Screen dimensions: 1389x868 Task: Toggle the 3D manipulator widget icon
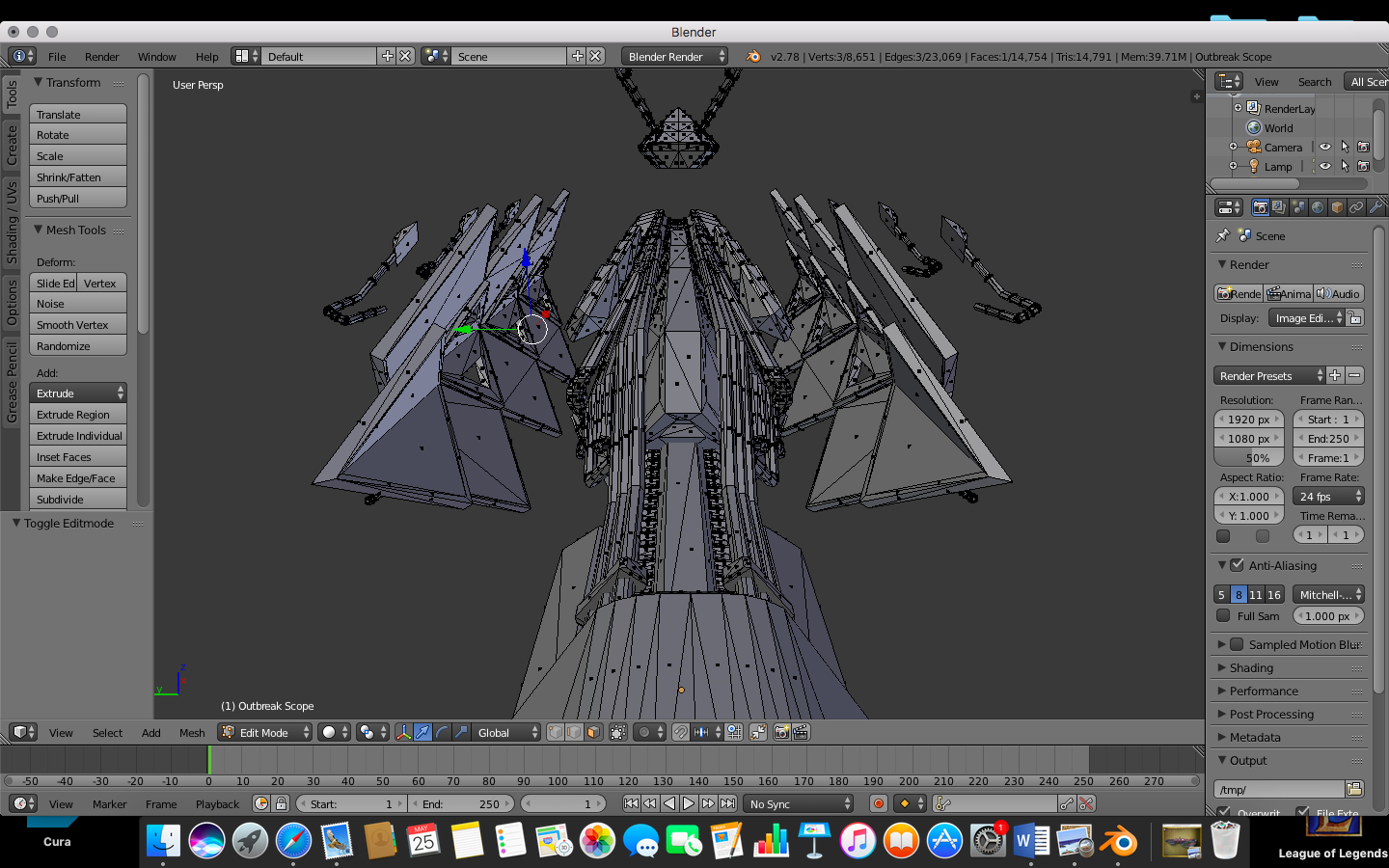(404, 732)
